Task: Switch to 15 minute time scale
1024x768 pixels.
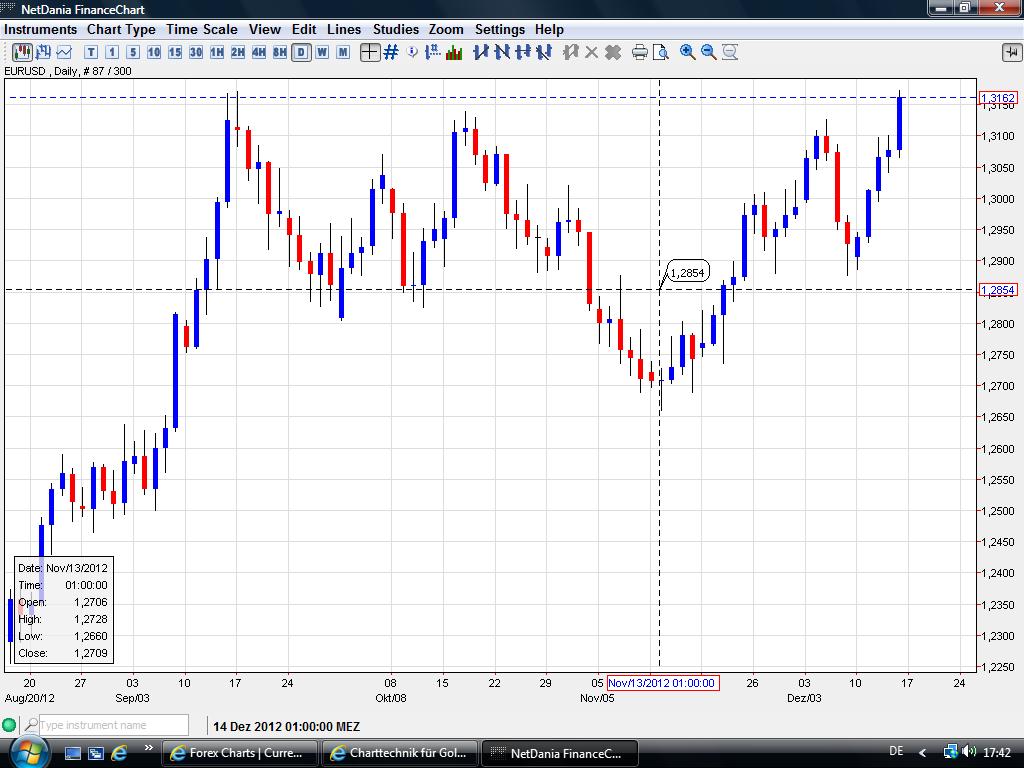Action: [174, 52]
